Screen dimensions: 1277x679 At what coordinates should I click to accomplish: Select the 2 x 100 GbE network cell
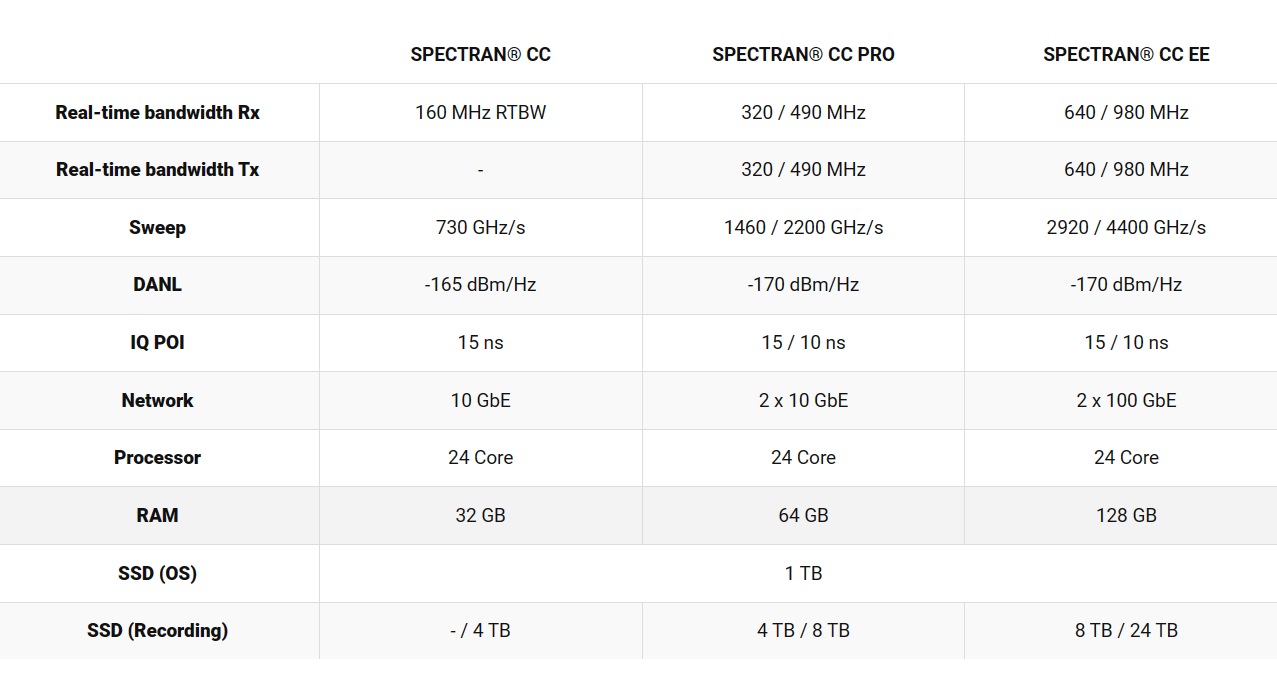[1126, 400]
